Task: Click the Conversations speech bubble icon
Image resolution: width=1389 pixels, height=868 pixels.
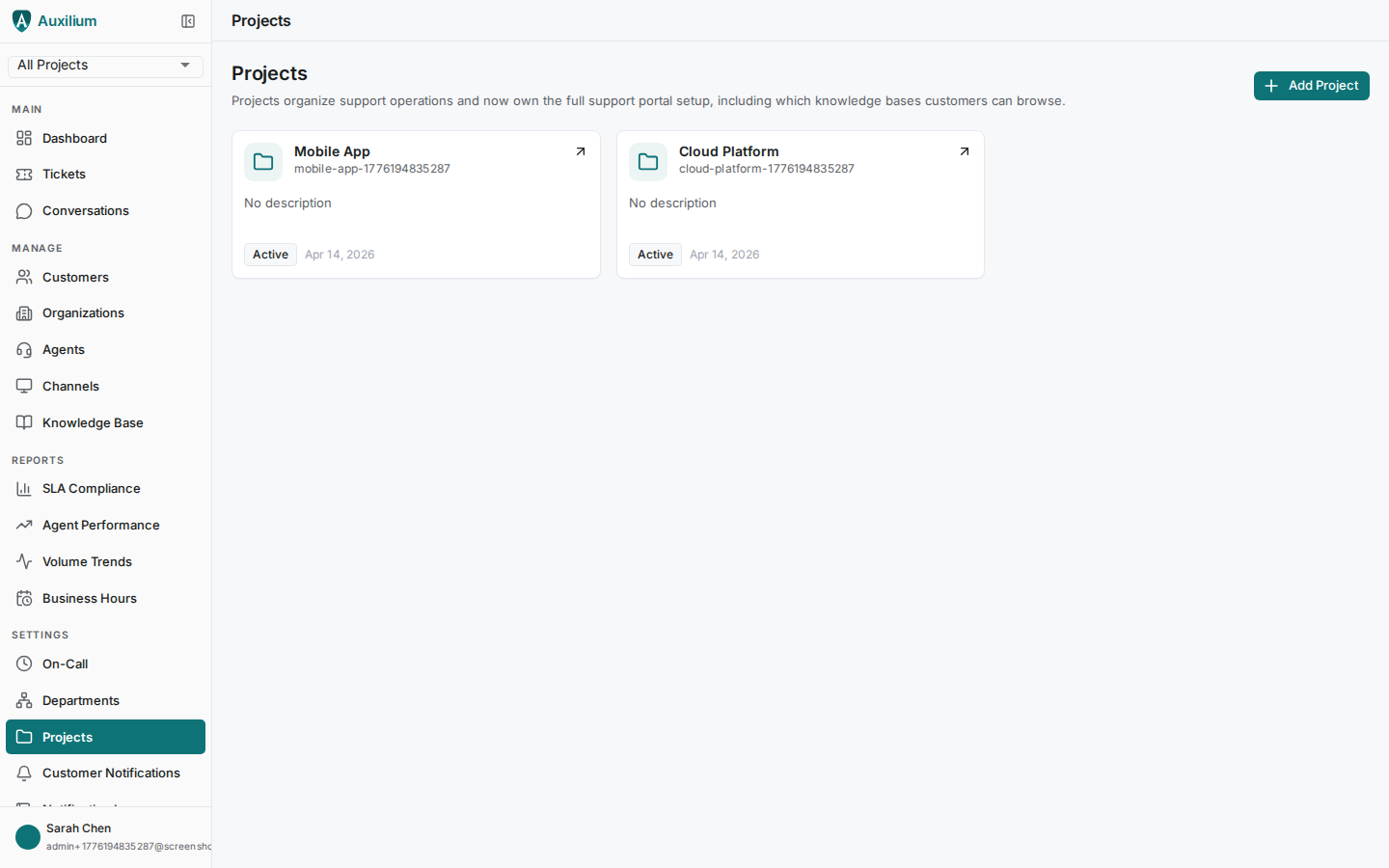Action: tap(23, 210)
